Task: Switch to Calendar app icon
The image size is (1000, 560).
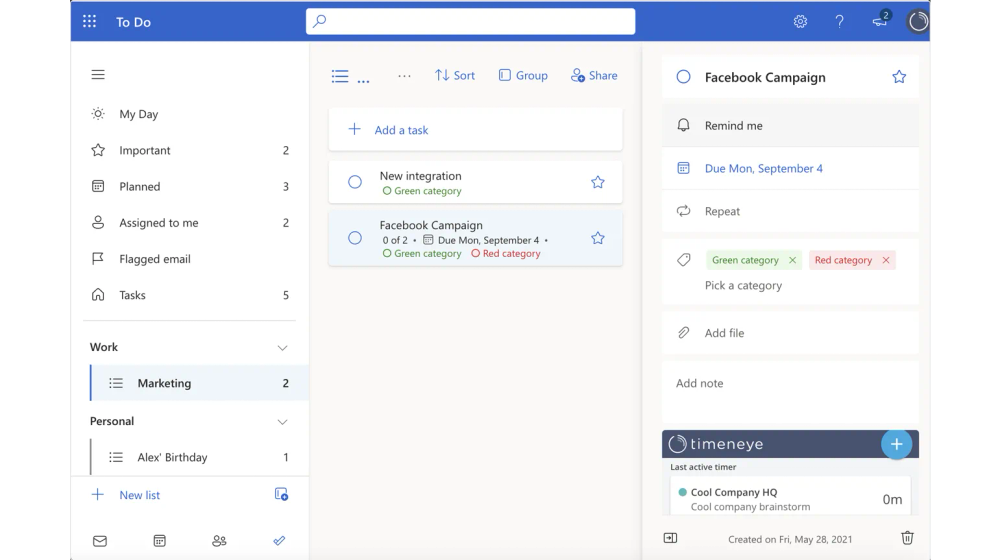Action: click(159, 541)
